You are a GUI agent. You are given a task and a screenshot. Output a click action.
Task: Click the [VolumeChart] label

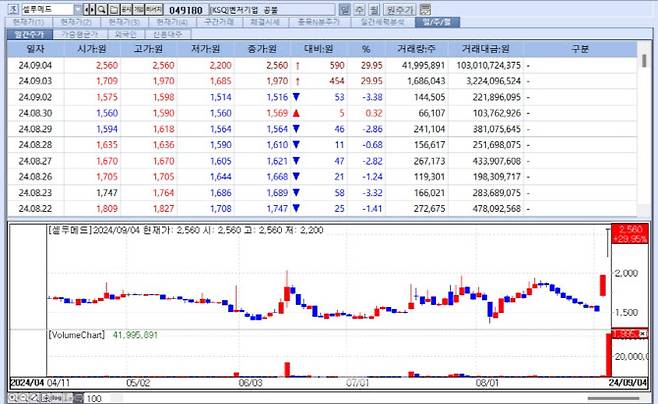pos(77,335)
